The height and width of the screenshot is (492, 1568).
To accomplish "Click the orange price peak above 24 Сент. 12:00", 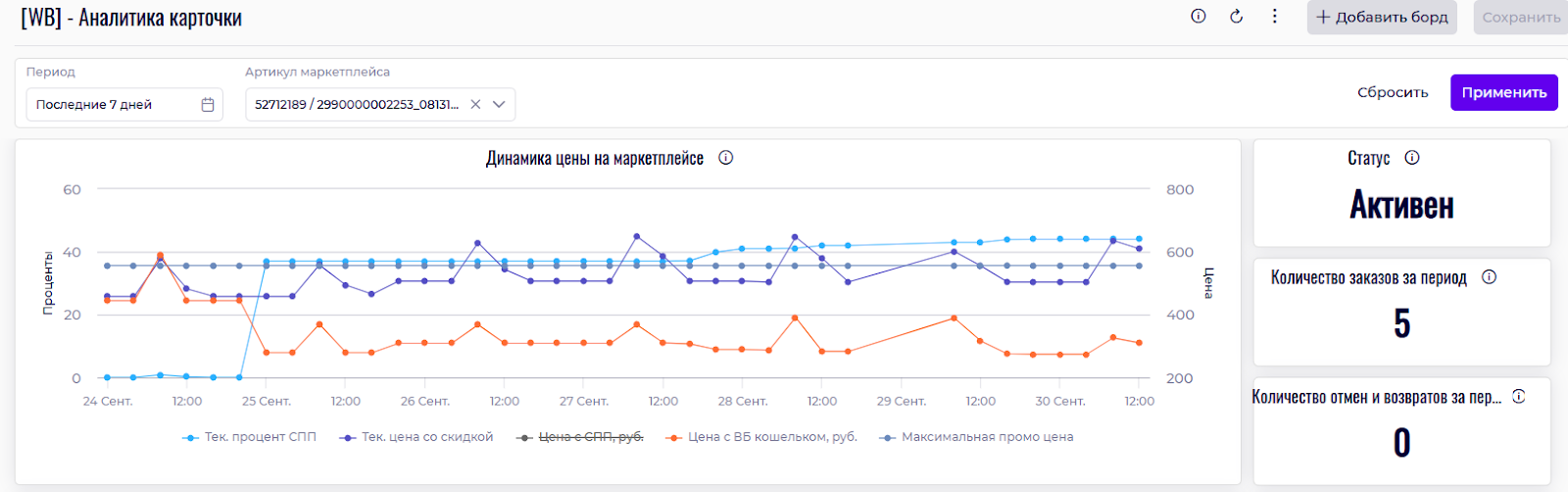I will (x=161, y=256).
